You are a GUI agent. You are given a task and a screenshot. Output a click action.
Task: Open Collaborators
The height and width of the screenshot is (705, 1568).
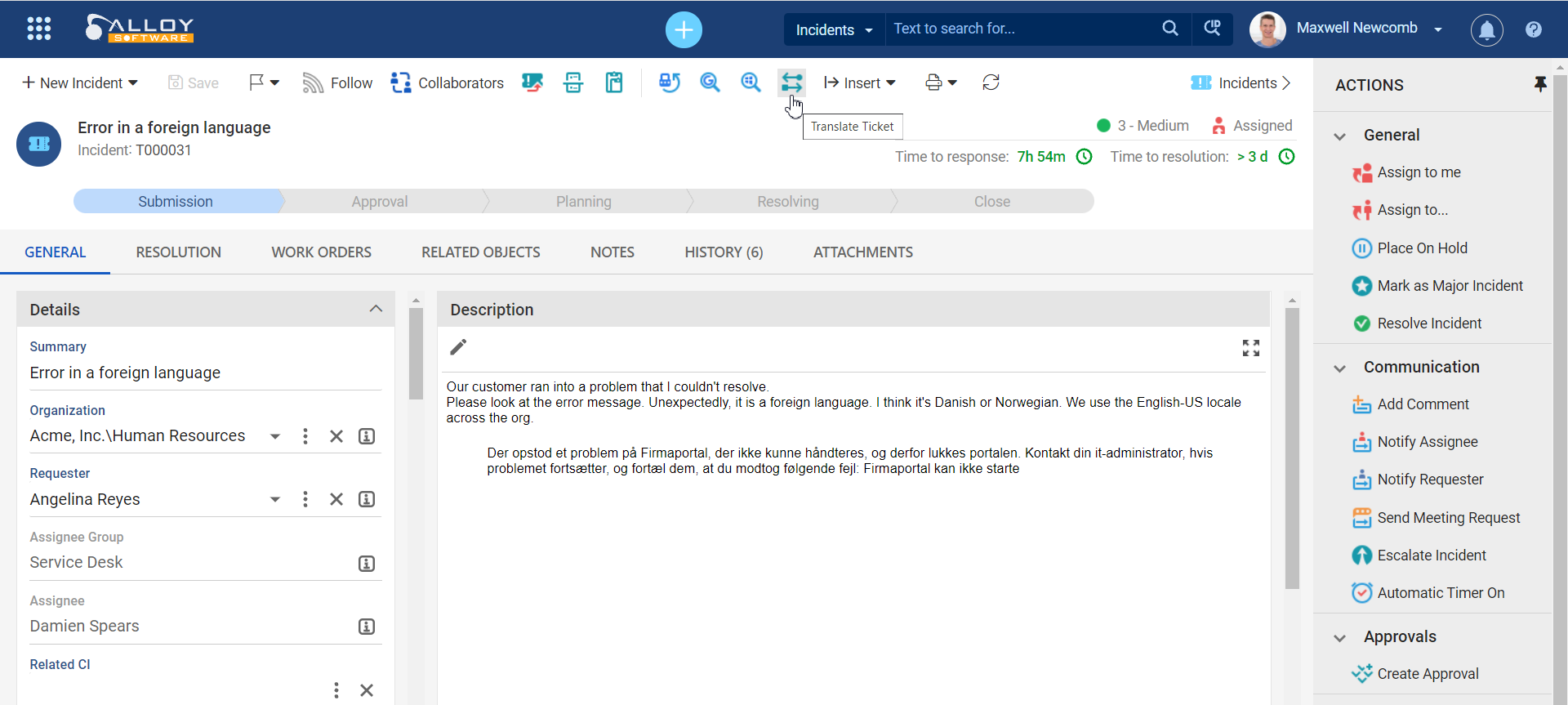[x=447, y=83]
